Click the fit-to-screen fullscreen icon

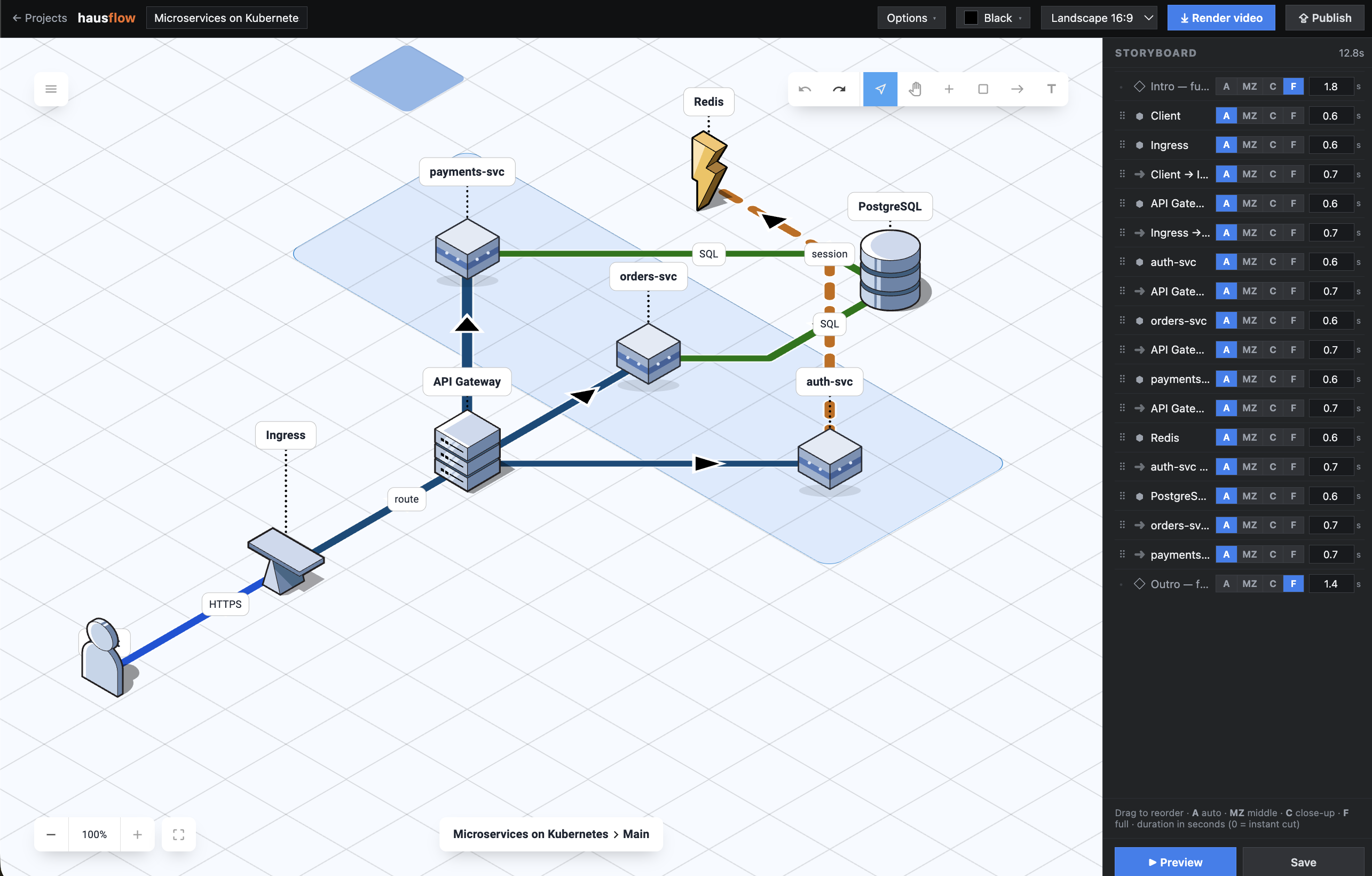point(178,834)
